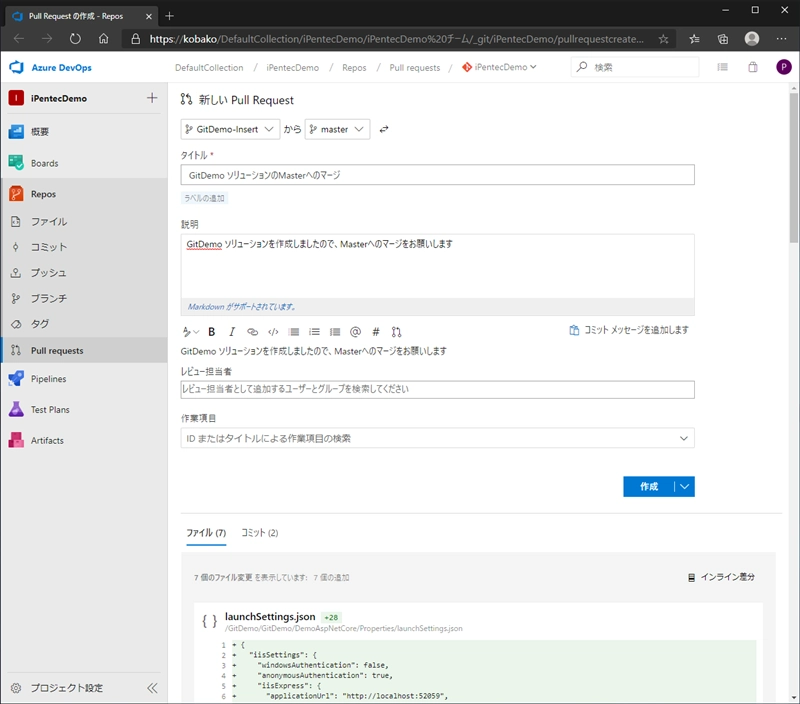800x704 pixels.
Task: Go to browser home page
Action: click(x=104, y=39)
